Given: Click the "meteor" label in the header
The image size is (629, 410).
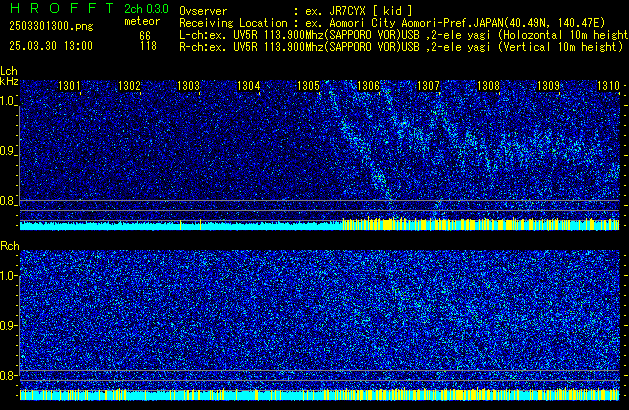Looking at the screenshot, I should click(x=142, y=21).
